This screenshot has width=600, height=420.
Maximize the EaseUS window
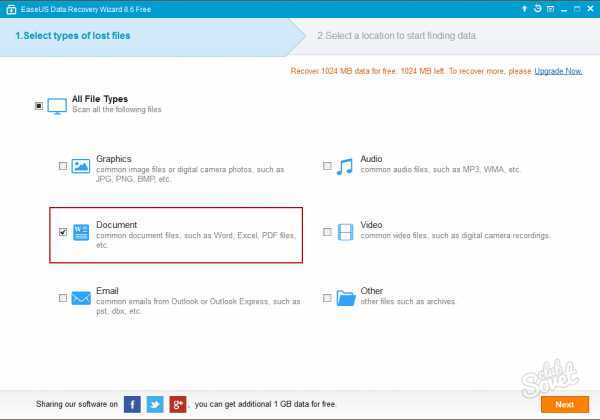click(x=577, y=9)
